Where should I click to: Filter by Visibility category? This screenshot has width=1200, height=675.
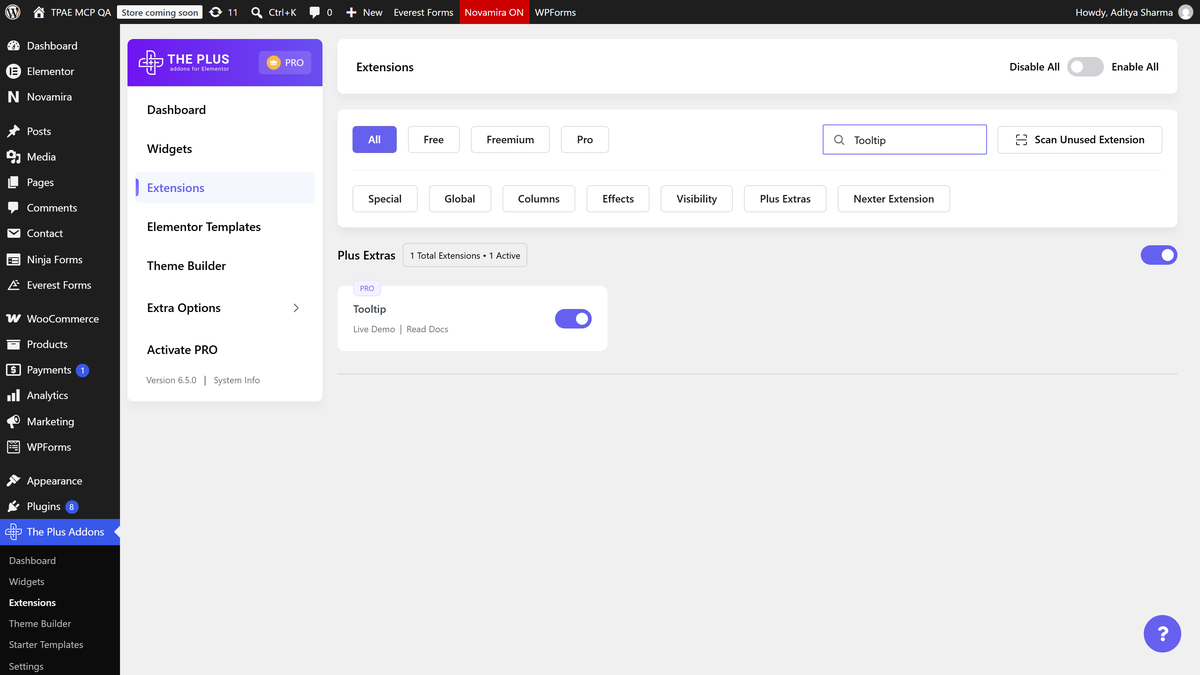point(697,199)
